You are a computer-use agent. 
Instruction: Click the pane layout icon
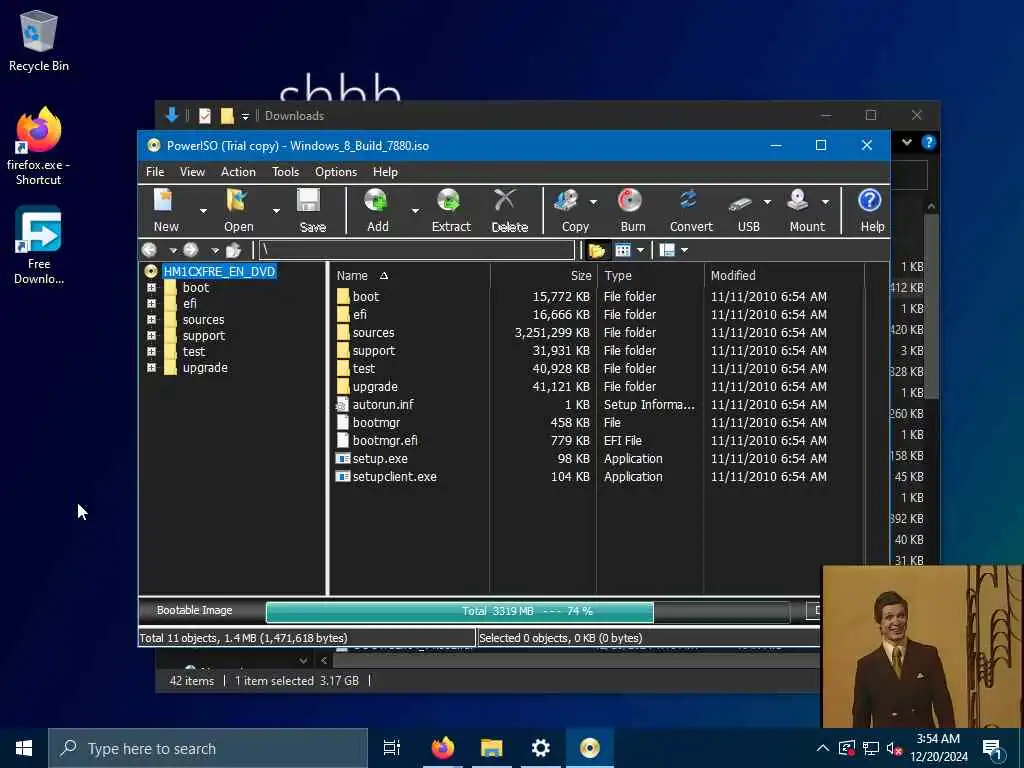(x=667, y=250)
